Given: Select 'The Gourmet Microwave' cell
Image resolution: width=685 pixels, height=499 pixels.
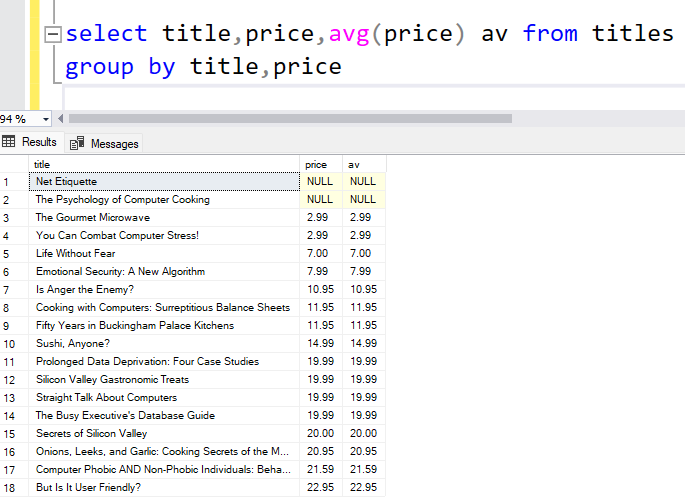Looking at the screenshot, I should (x=164, y=218).
